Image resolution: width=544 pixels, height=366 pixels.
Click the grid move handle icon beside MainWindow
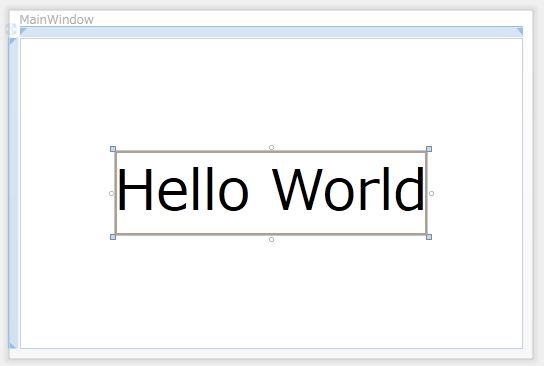[x=11, y=29]
